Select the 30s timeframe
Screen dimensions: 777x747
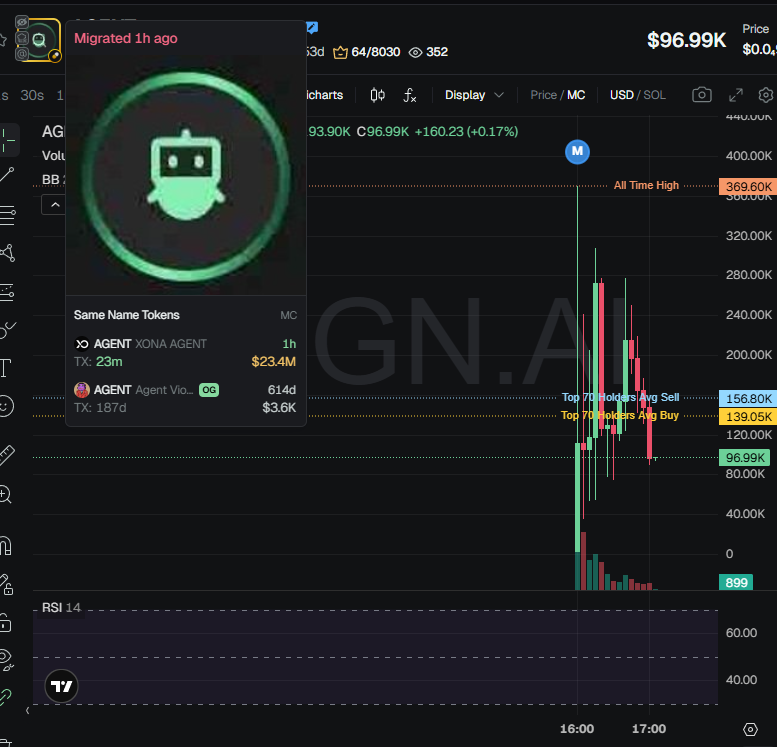[32, 95]
